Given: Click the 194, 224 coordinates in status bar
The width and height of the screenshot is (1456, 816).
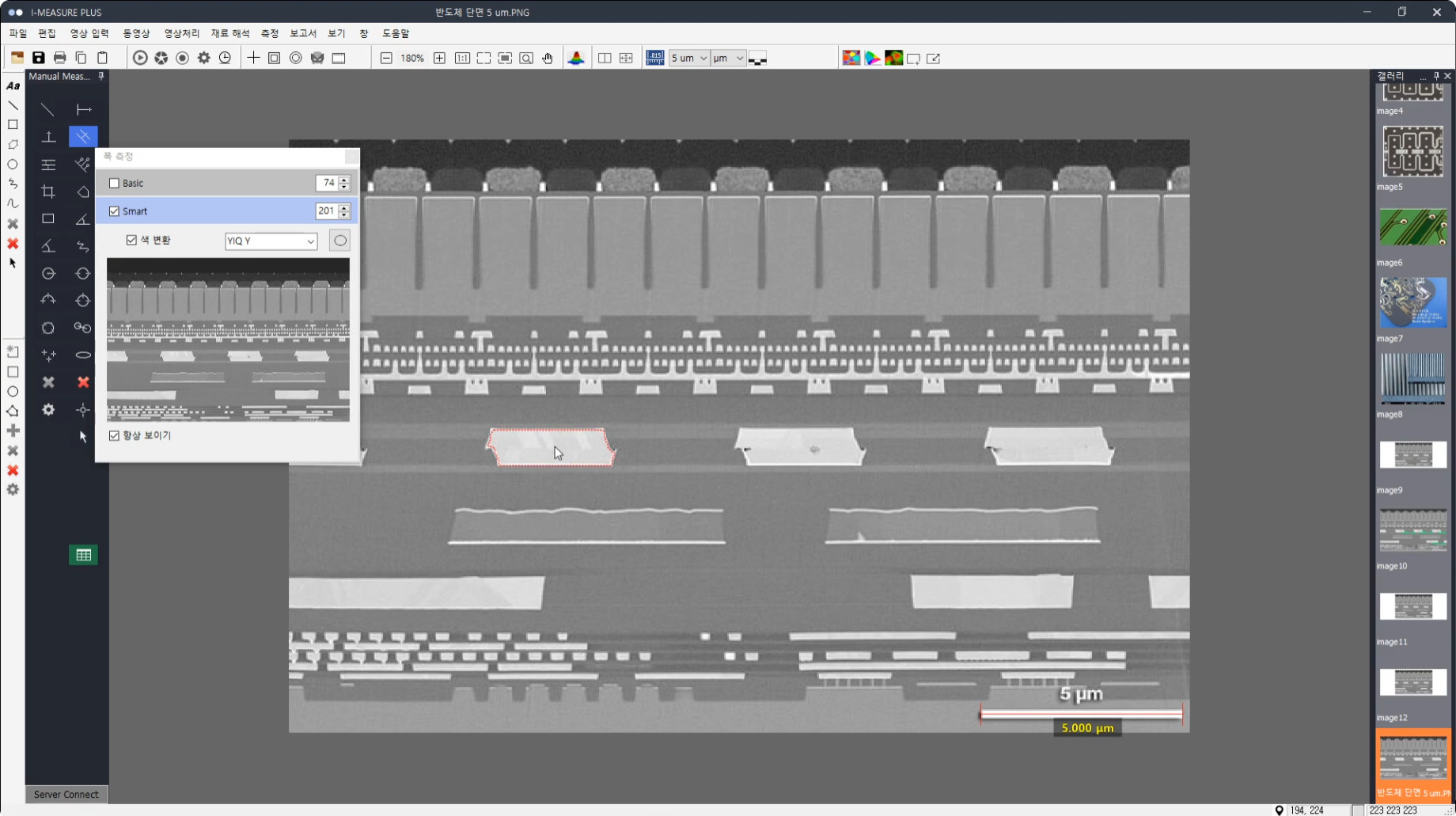Looking at the screenshot, I should (1306, 810).
